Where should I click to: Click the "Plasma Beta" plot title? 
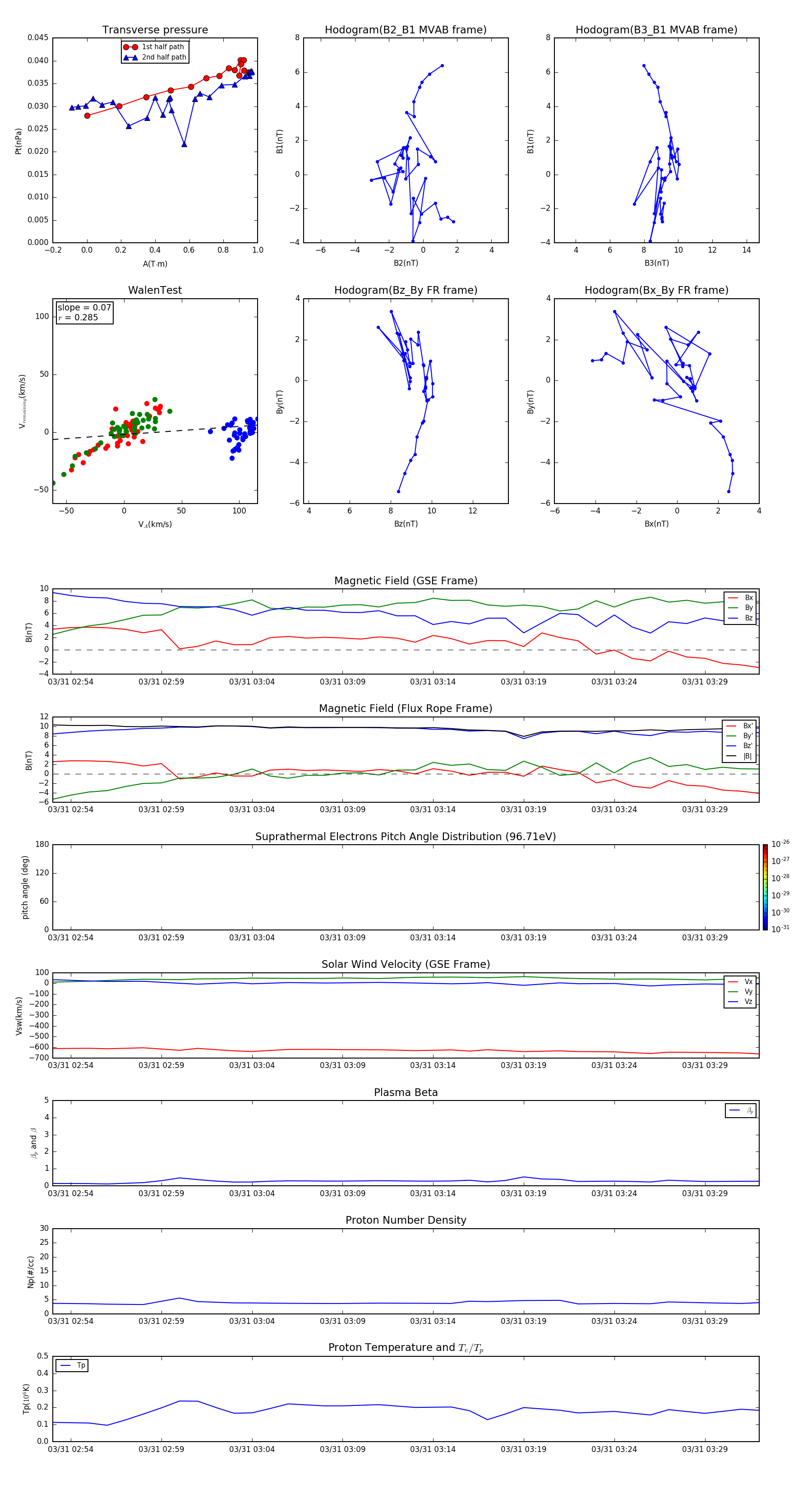[x=406, y=1092]
